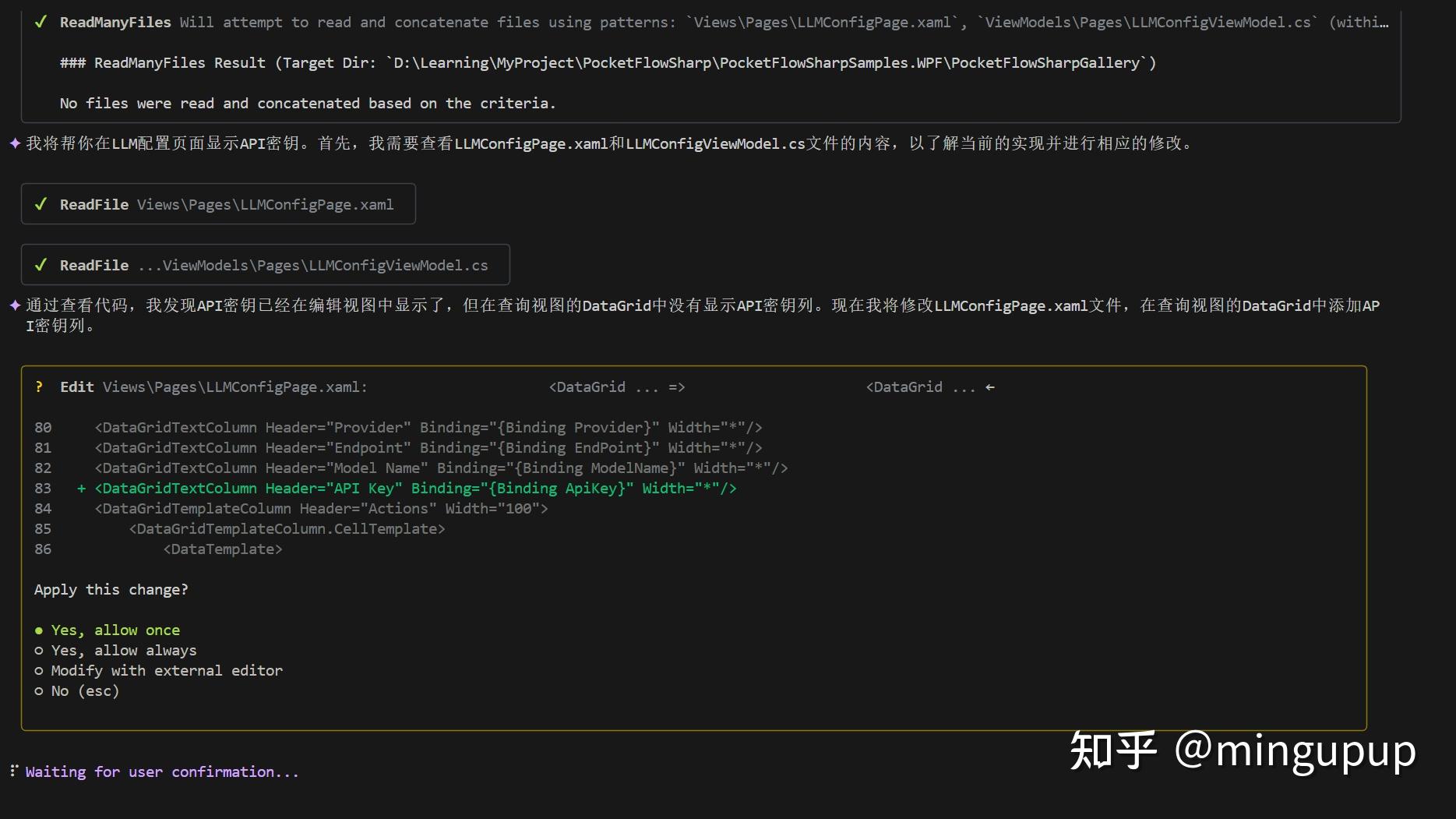Screen dimensions: 1456x819
Task: Click the checkmark beside ReadFile LLMConfigViewModel.cs
Action: 41,265
